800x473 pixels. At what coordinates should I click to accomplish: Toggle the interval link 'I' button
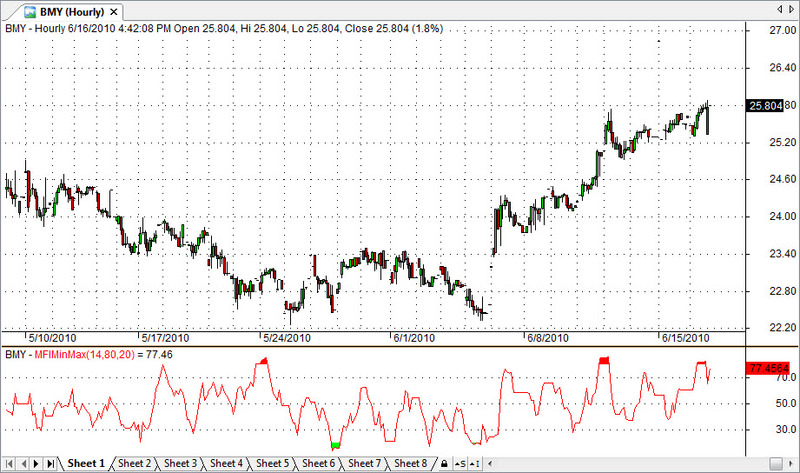tap(474, 464)
